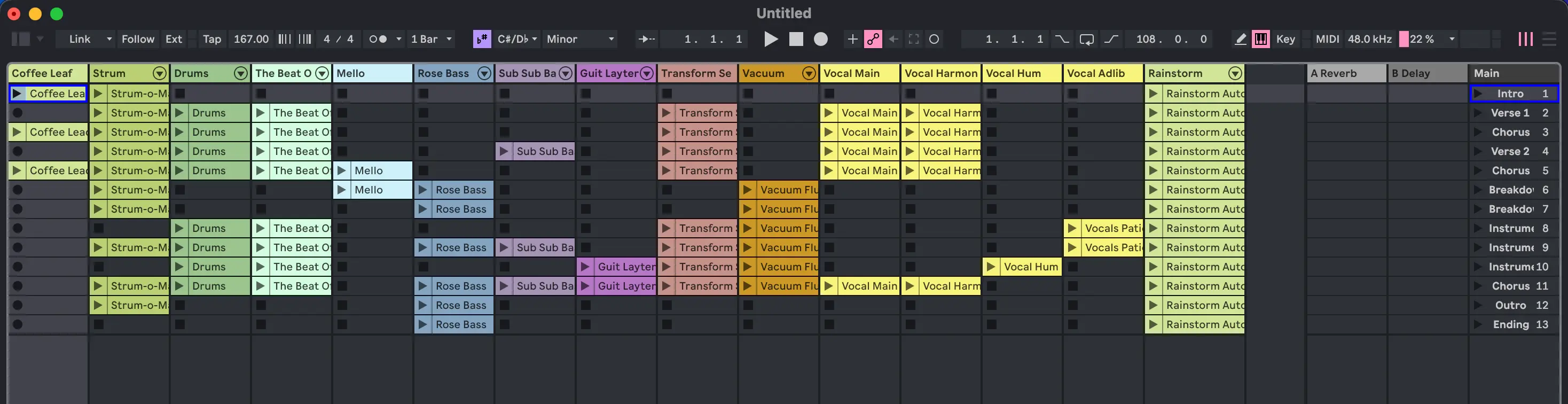Open the 1 Bar quantization dropdown
The width and height of the screenshot is (1568, 404).
point(432,39)
